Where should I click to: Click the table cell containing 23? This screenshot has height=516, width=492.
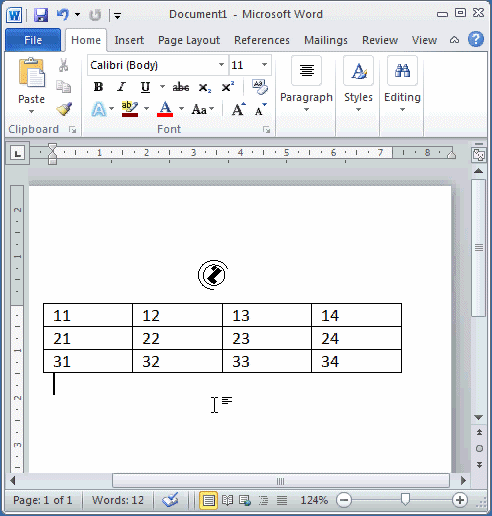coord(267,338)
